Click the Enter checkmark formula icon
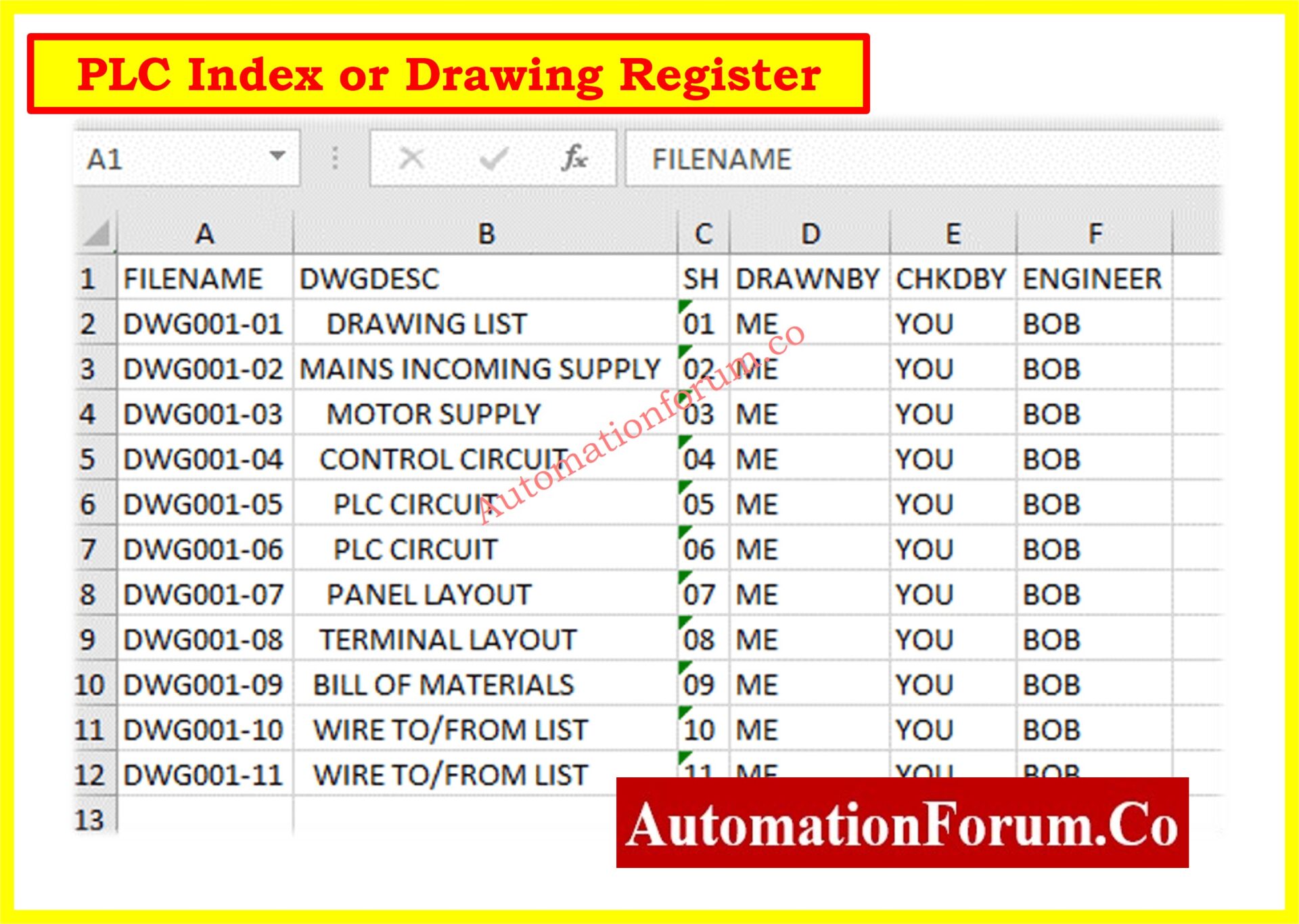The width and height of the screenshot is (1299, 924). (x=493, y=159)
